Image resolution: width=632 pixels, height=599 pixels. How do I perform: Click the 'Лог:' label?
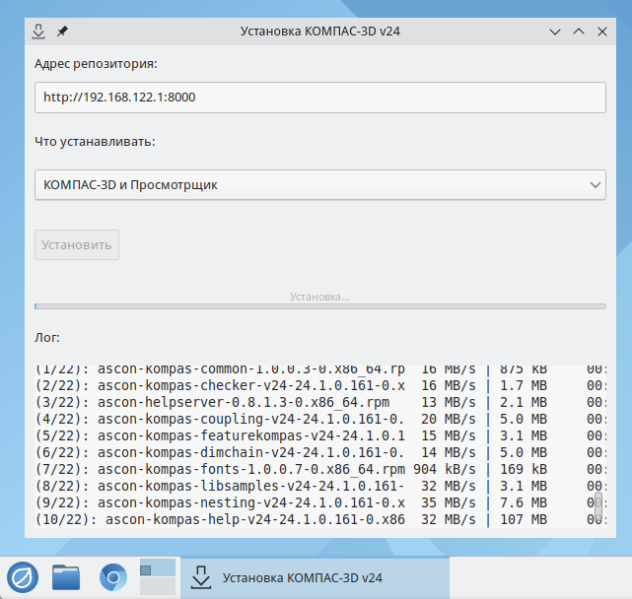47,338
